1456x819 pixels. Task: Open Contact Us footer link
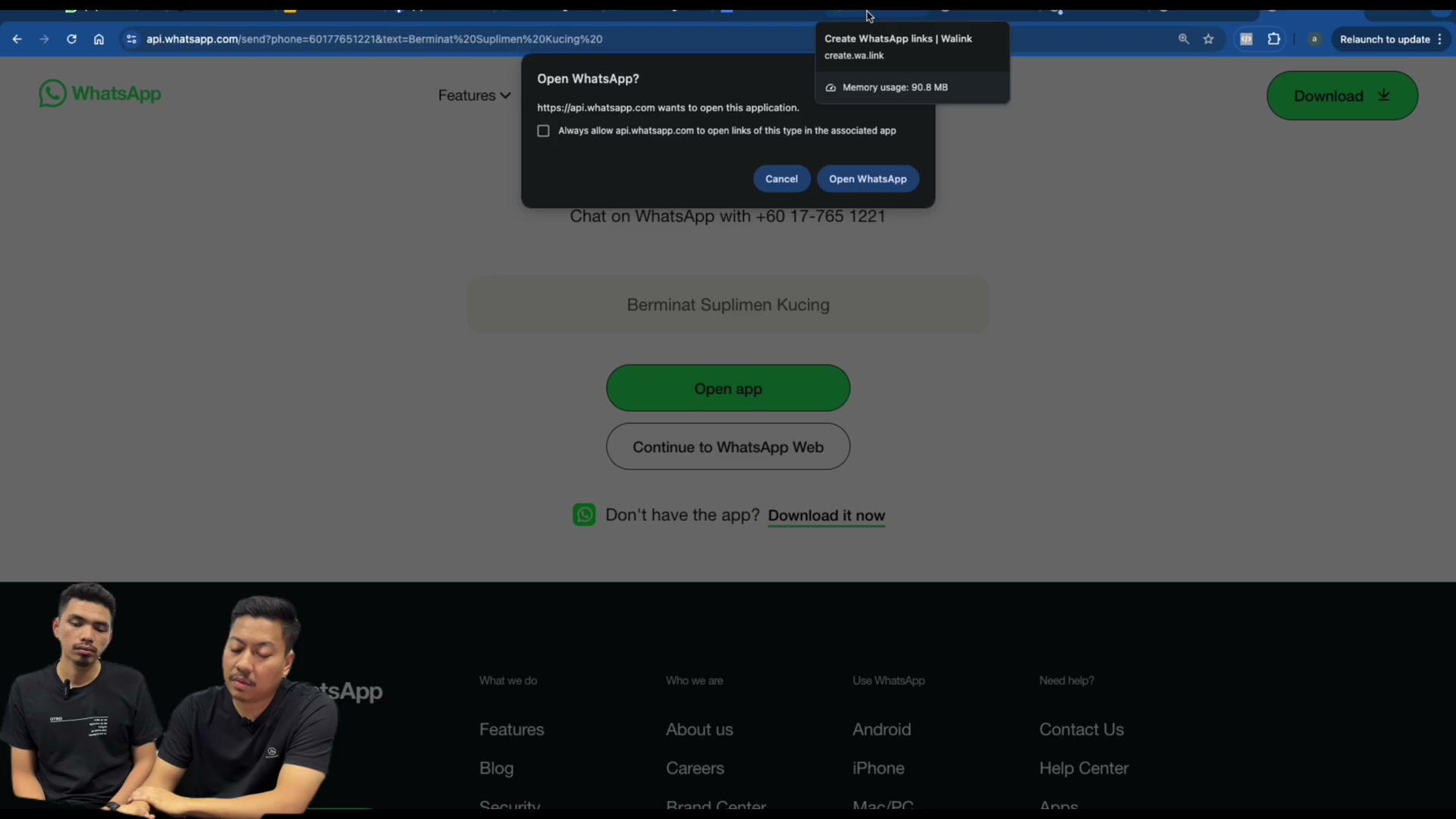(x=1081, y=730)
